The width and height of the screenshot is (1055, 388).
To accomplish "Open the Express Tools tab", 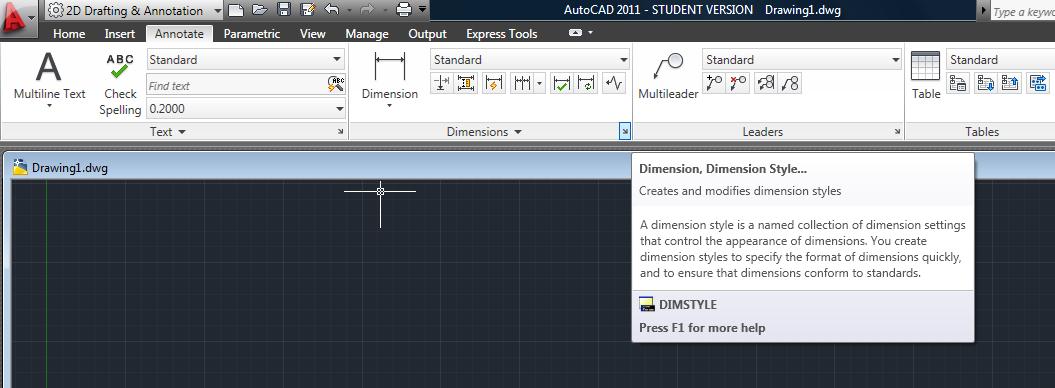I will (501, 34).
